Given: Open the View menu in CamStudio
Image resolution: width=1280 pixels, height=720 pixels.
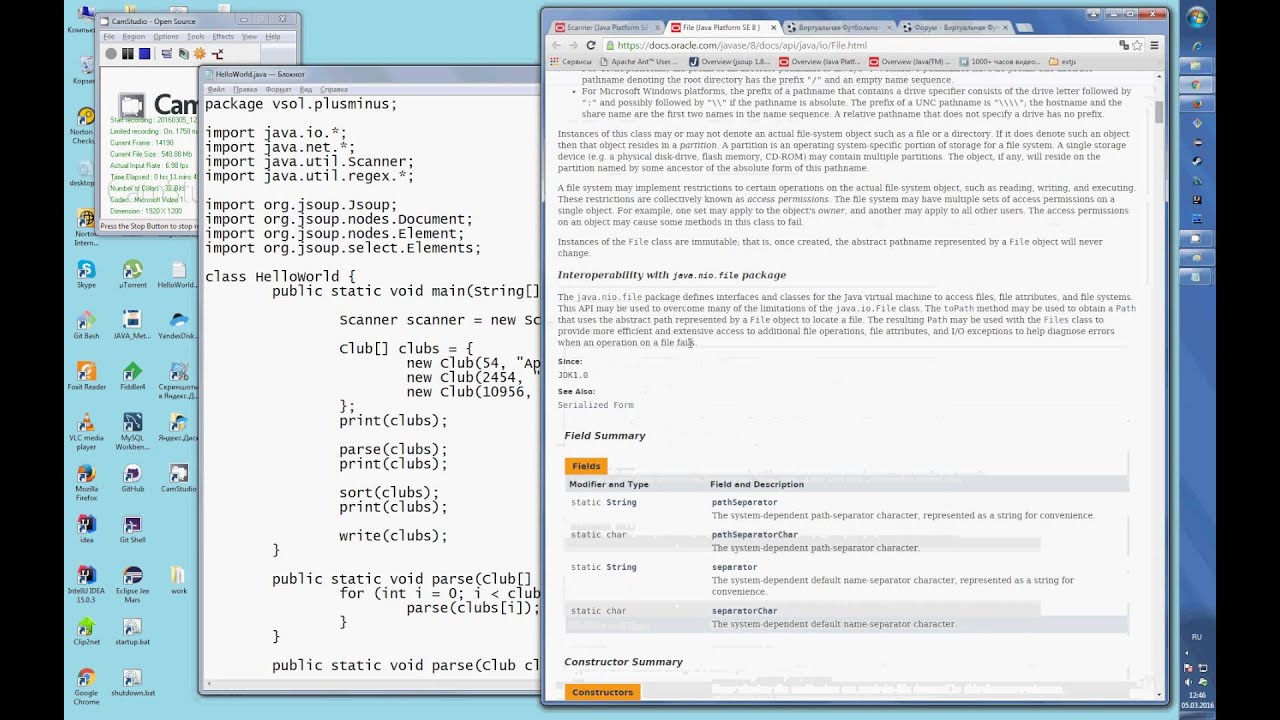Looking at the screenshot, I should [249, 37].
